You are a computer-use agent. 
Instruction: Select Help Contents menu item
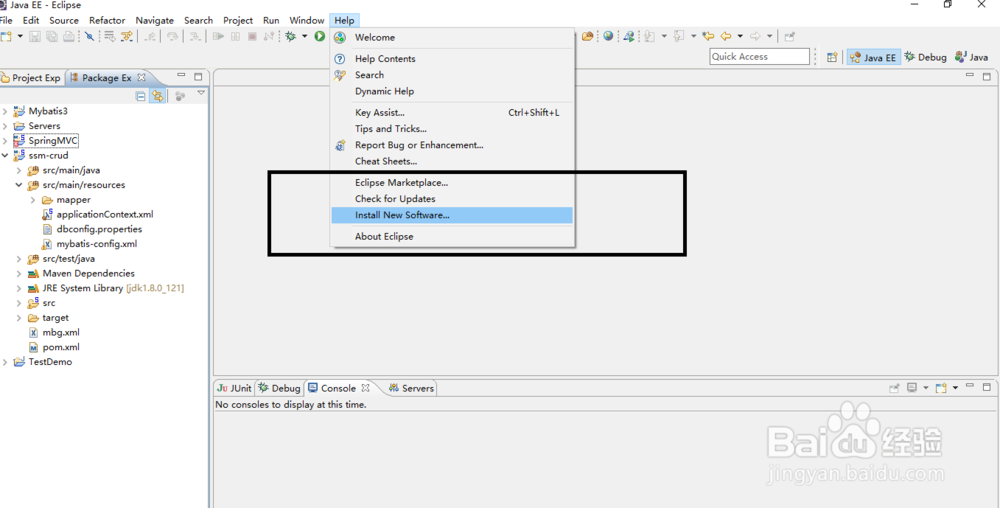[452, 59]
